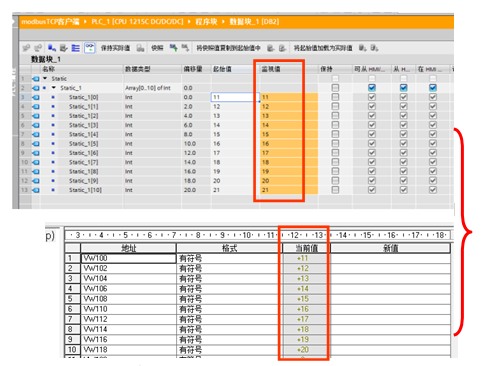
Task: Click the 地址 header in status chart
Action: click(x=129, y=248)
